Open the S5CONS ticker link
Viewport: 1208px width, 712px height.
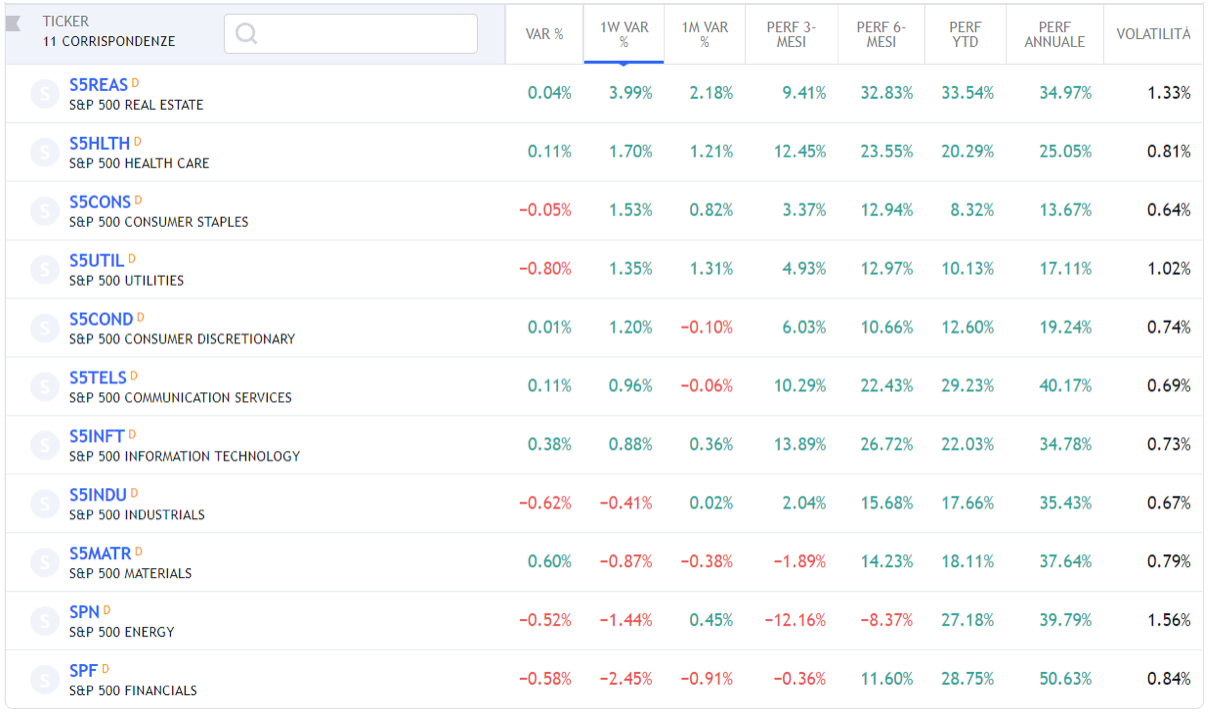pyautogui.click(x=100, y=202)
